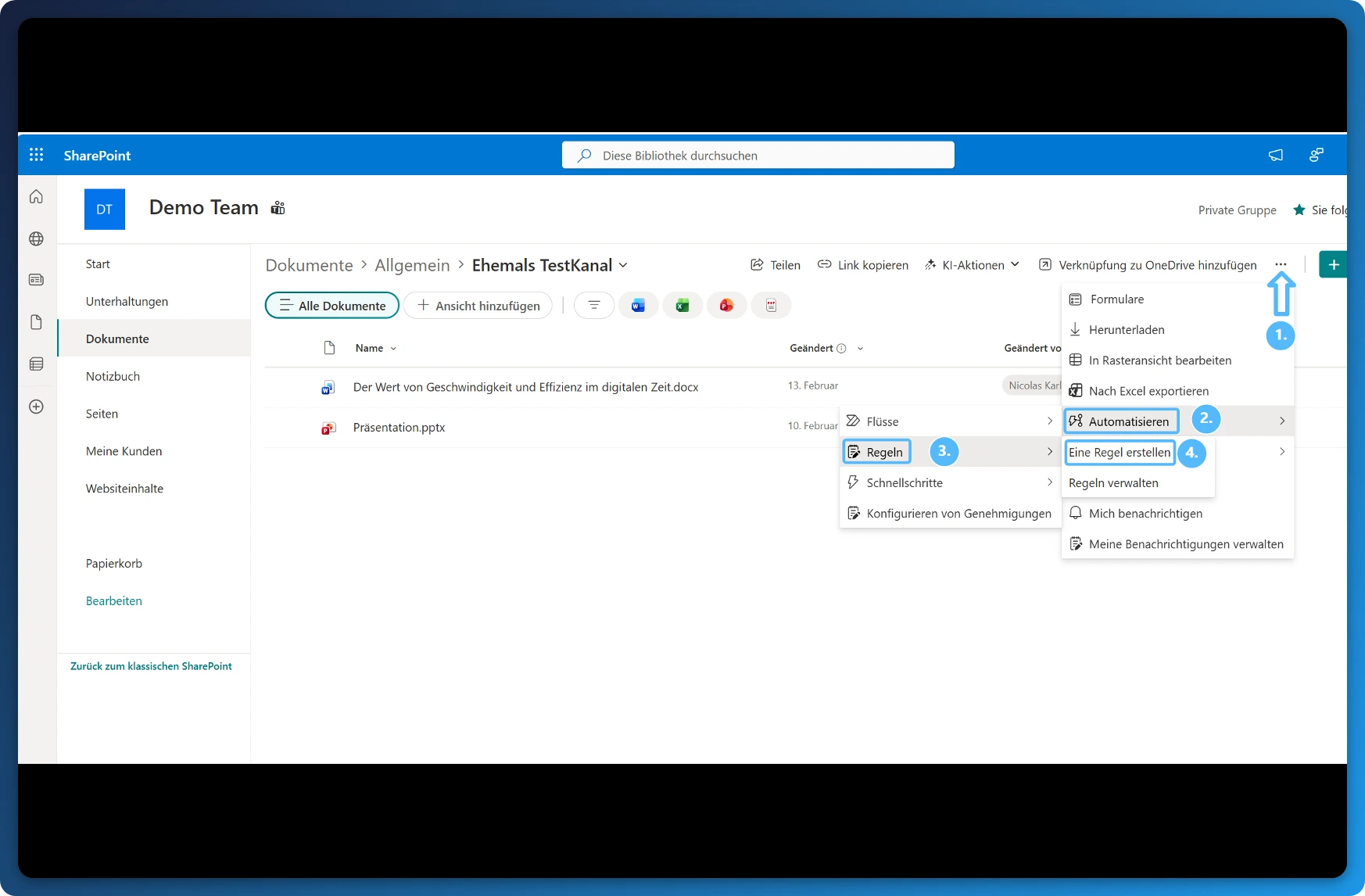Screen dimensions: 1365x896
Task: Open the KI-Aktionen dropdown
Action: pos(971,264)
